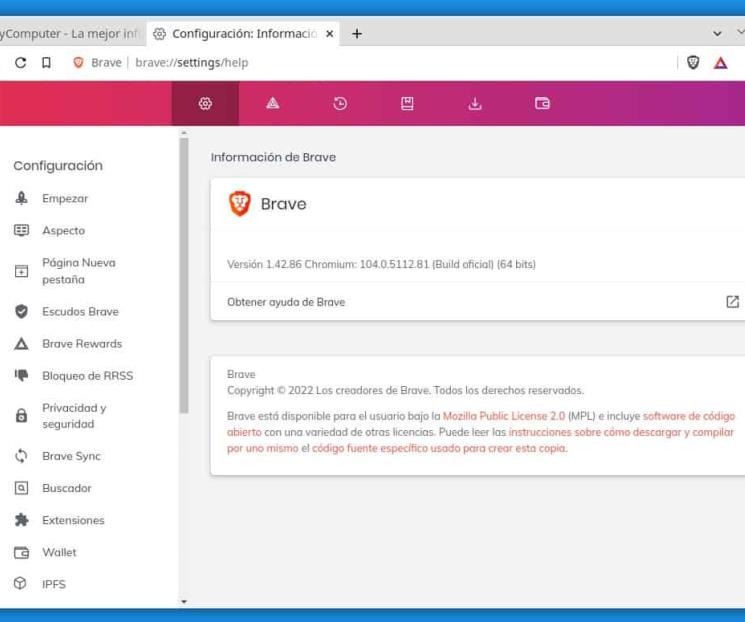Click the thumbs-down Bloqueo de RRSS icon
The width and height of the screenshot is (745, 622).
(21, 375)
